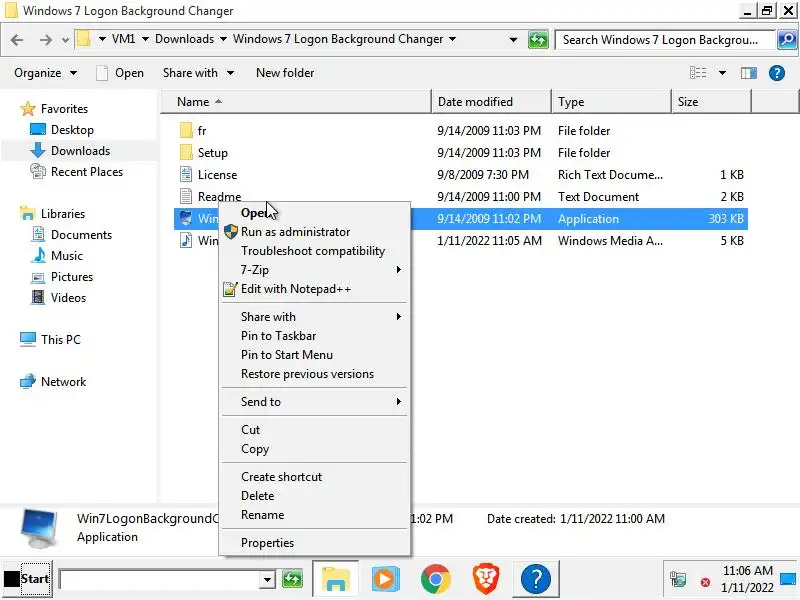Choose Create shortcut
This screenshot has height=600, width=800.
314,477
